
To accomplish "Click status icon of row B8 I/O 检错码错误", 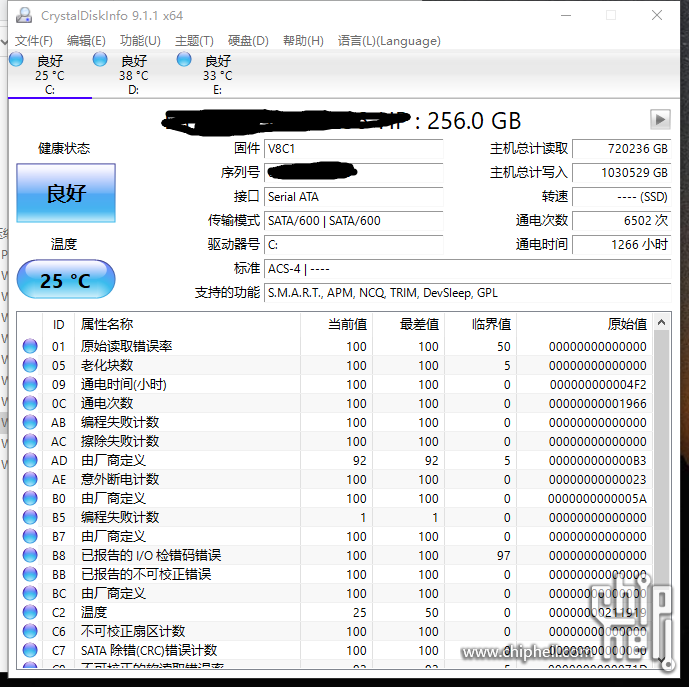I will (30, 555).
